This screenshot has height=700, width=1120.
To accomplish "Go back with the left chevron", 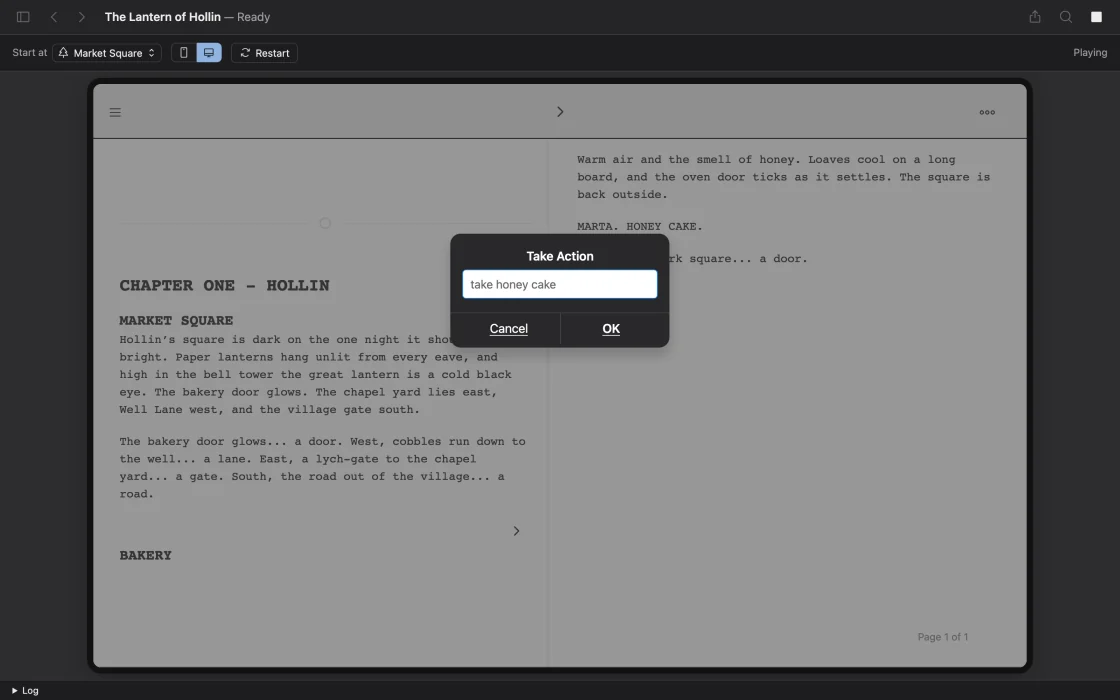I will pos(54,16).
